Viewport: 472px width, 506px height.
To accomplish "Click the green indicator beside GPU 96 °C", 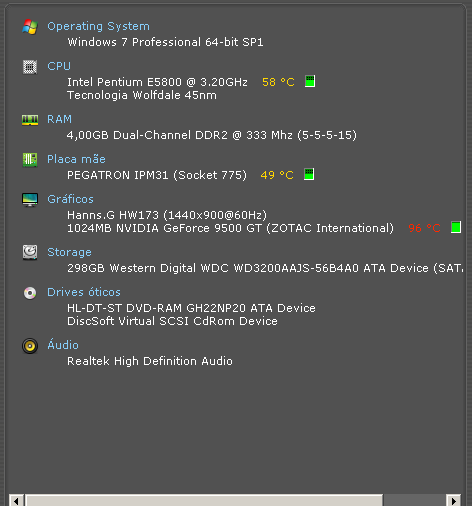I will click(456, 227).
